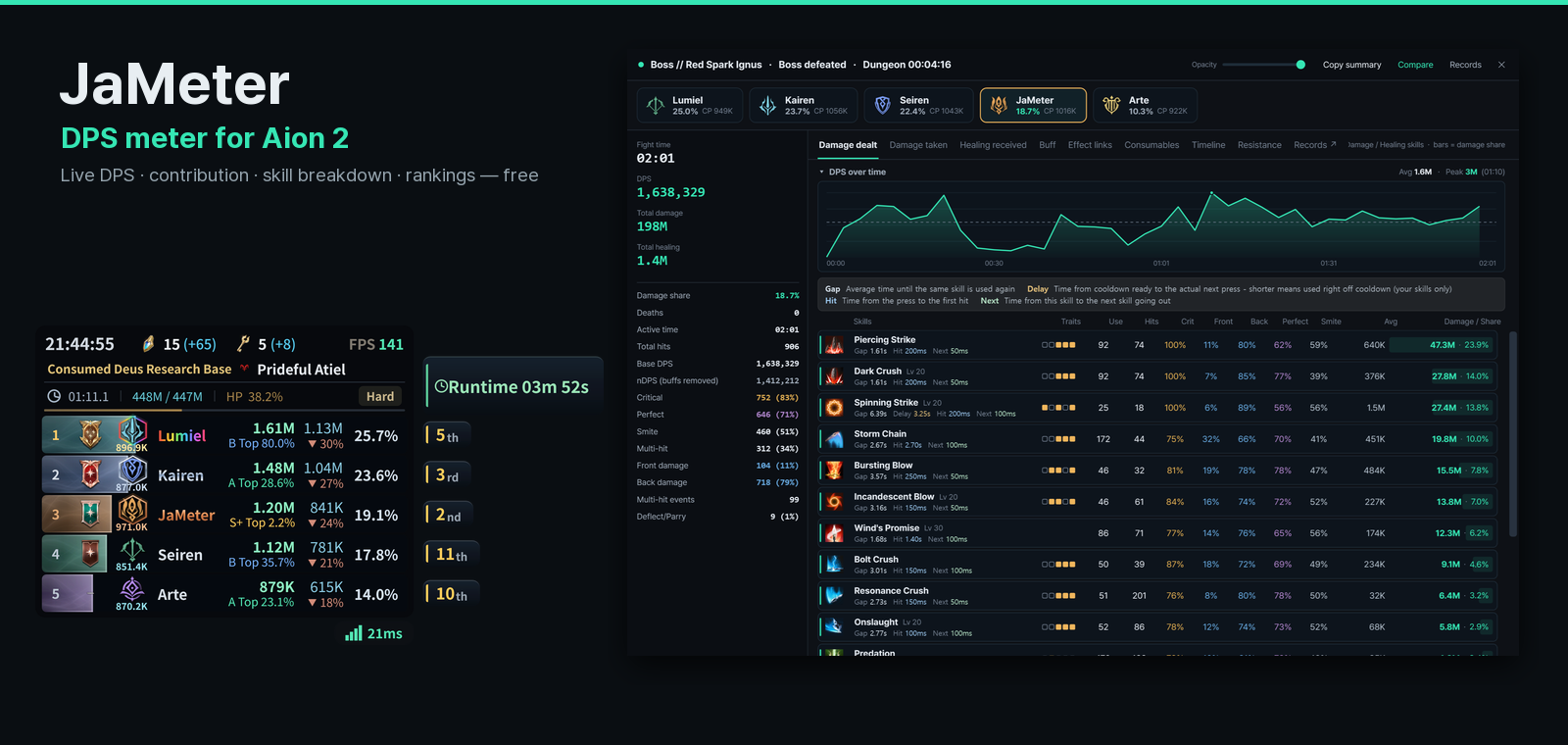
Task: Click the key icon in overlay header
Action: [243, 344]
